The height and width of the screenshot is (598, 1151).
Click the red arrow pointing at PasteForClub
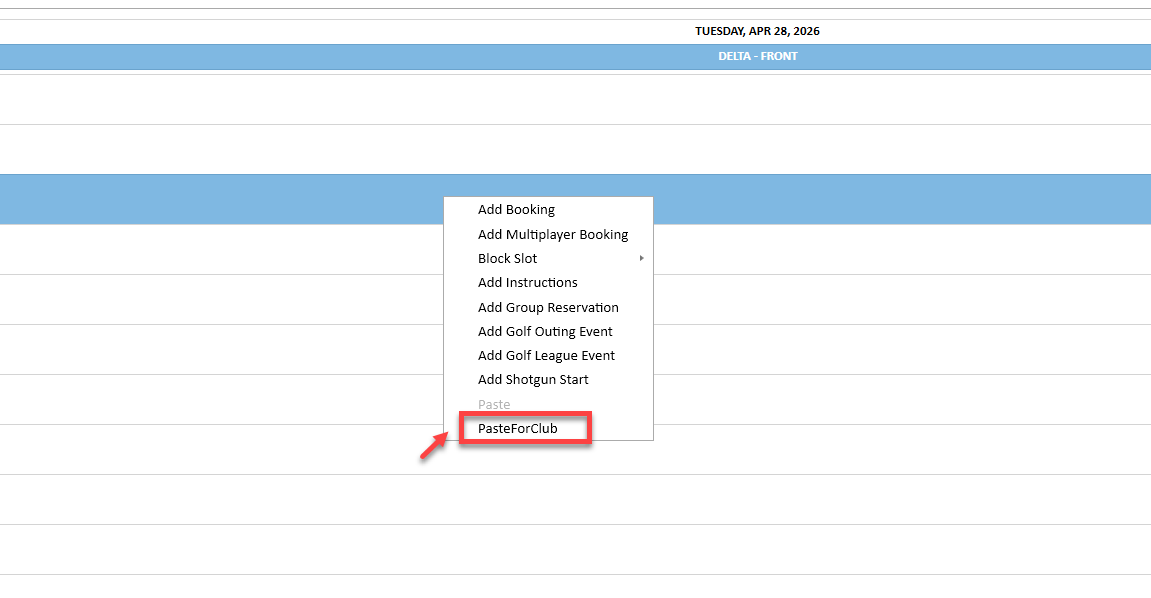click(x=434, y=445)
